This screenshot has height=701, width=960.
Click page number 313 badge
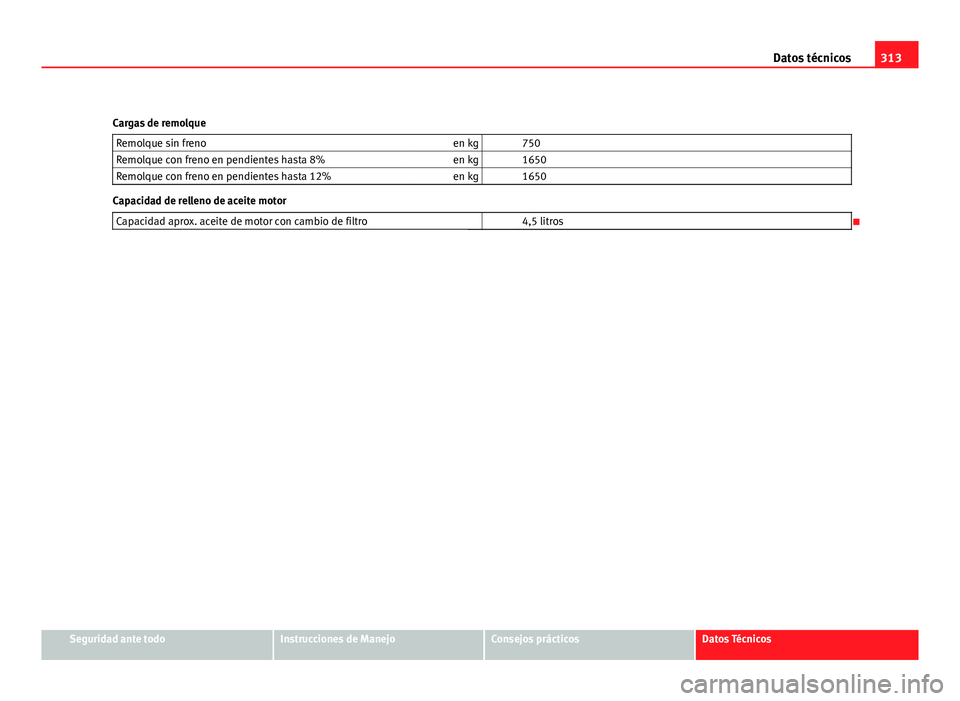896,54
